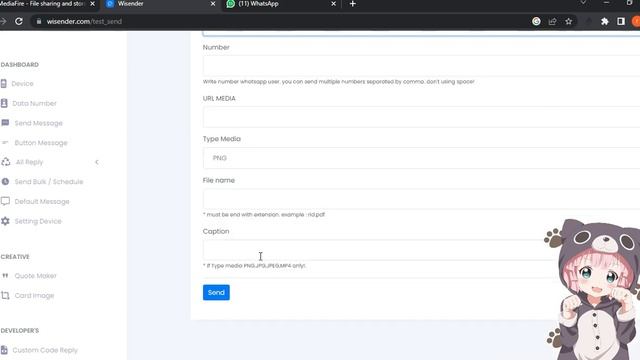The width and height of the screenshot is (640, 360).
Task: Close the Wisender tab
Action: [x=213, y=4]
